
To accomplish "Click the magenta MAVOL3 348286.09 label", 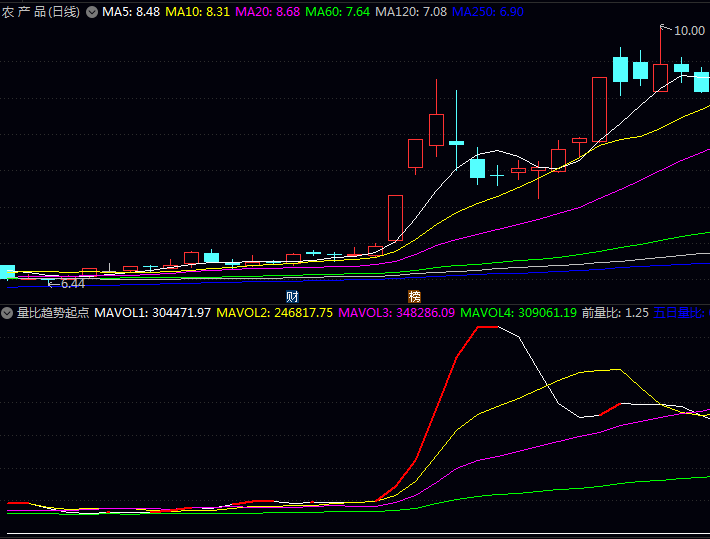I will [x=397, y=313].
